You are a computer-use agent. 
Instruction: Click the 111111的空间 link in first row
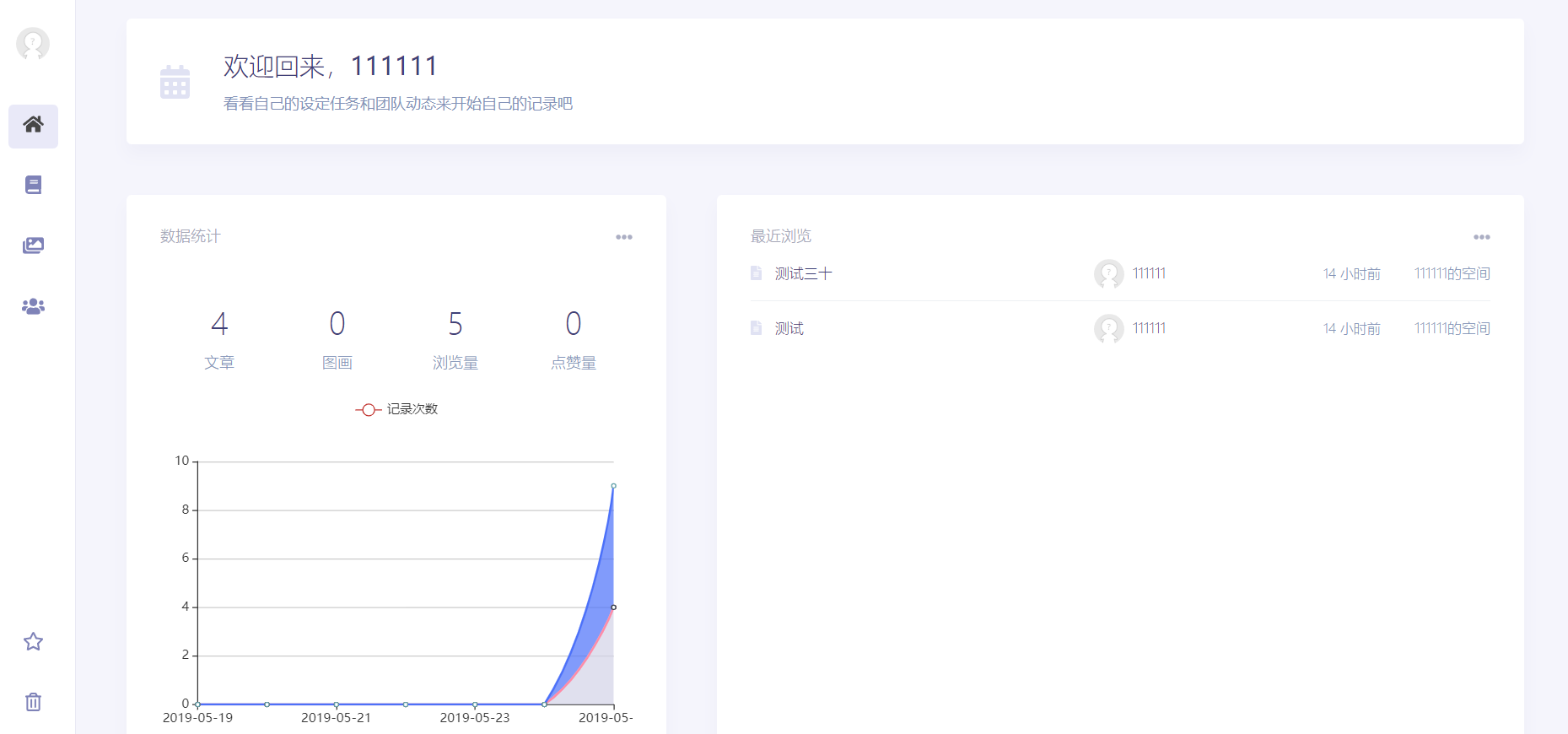1452,273
